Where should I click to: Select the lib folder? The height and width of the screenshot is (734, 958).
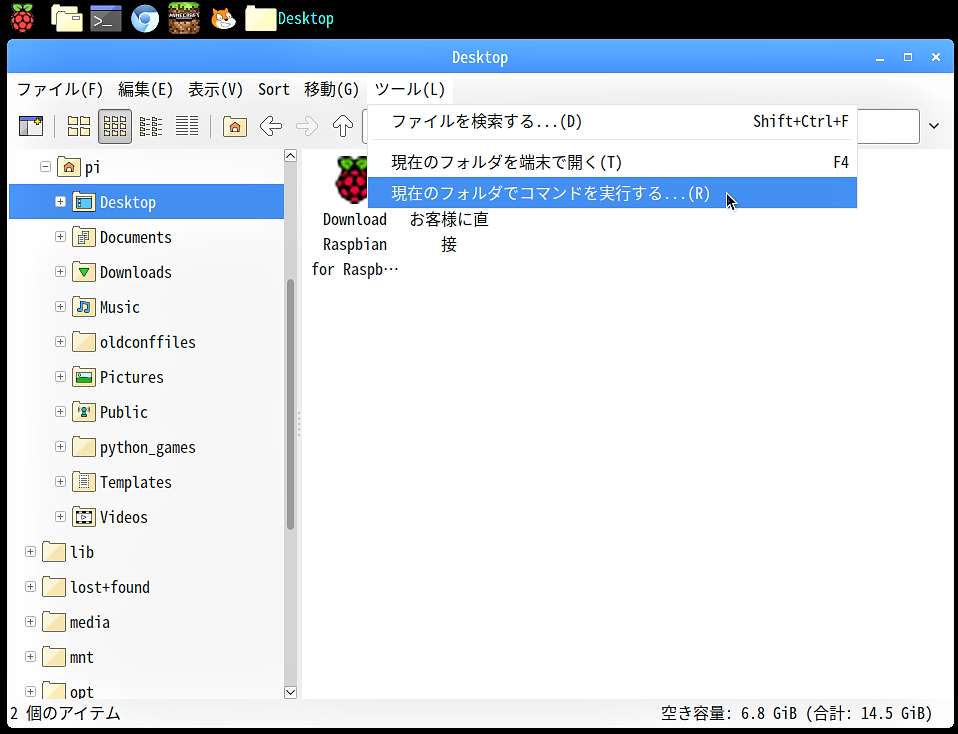pyautogui.click(x=68, y=552)
